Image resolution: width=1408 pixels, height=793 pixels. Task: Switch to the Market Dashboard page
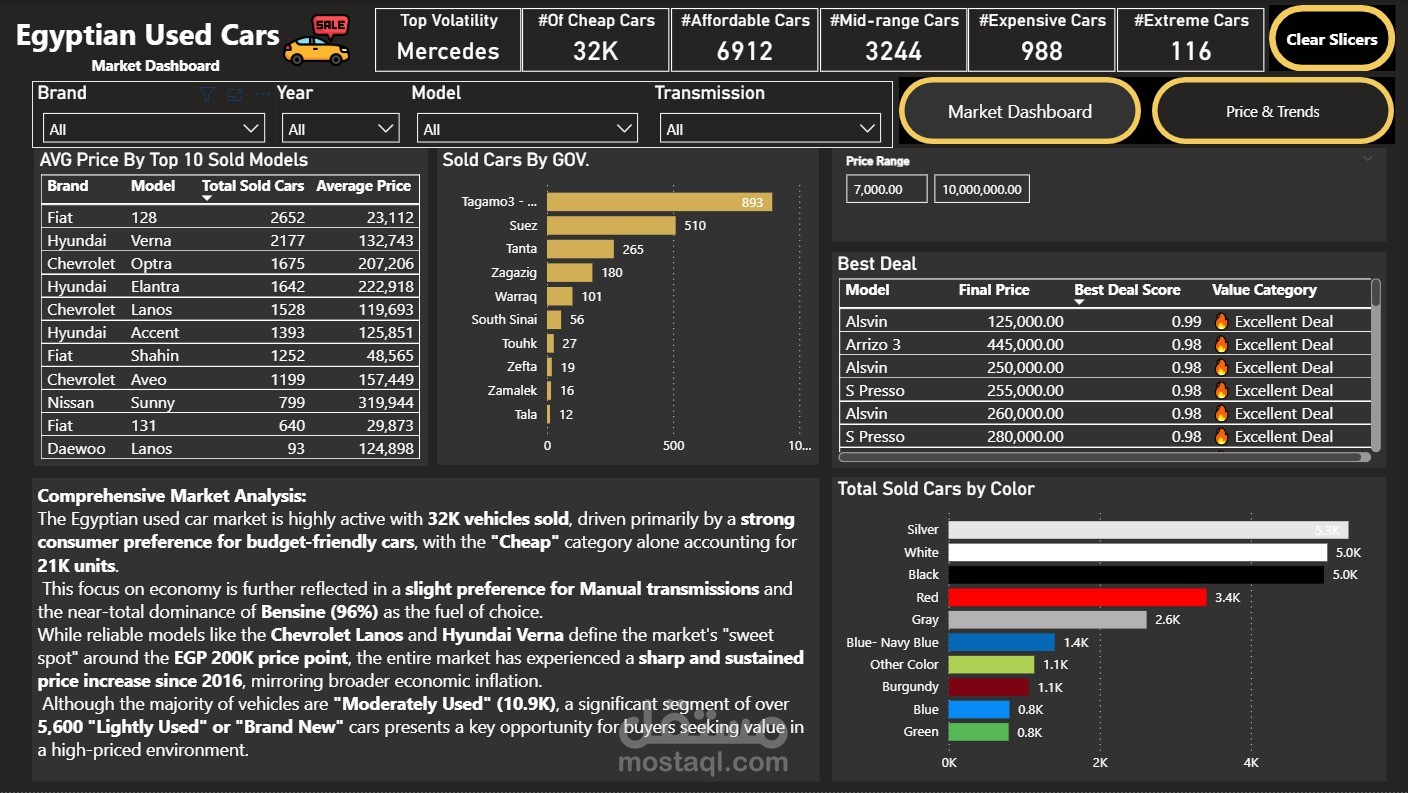click(x=1019, y=111)
